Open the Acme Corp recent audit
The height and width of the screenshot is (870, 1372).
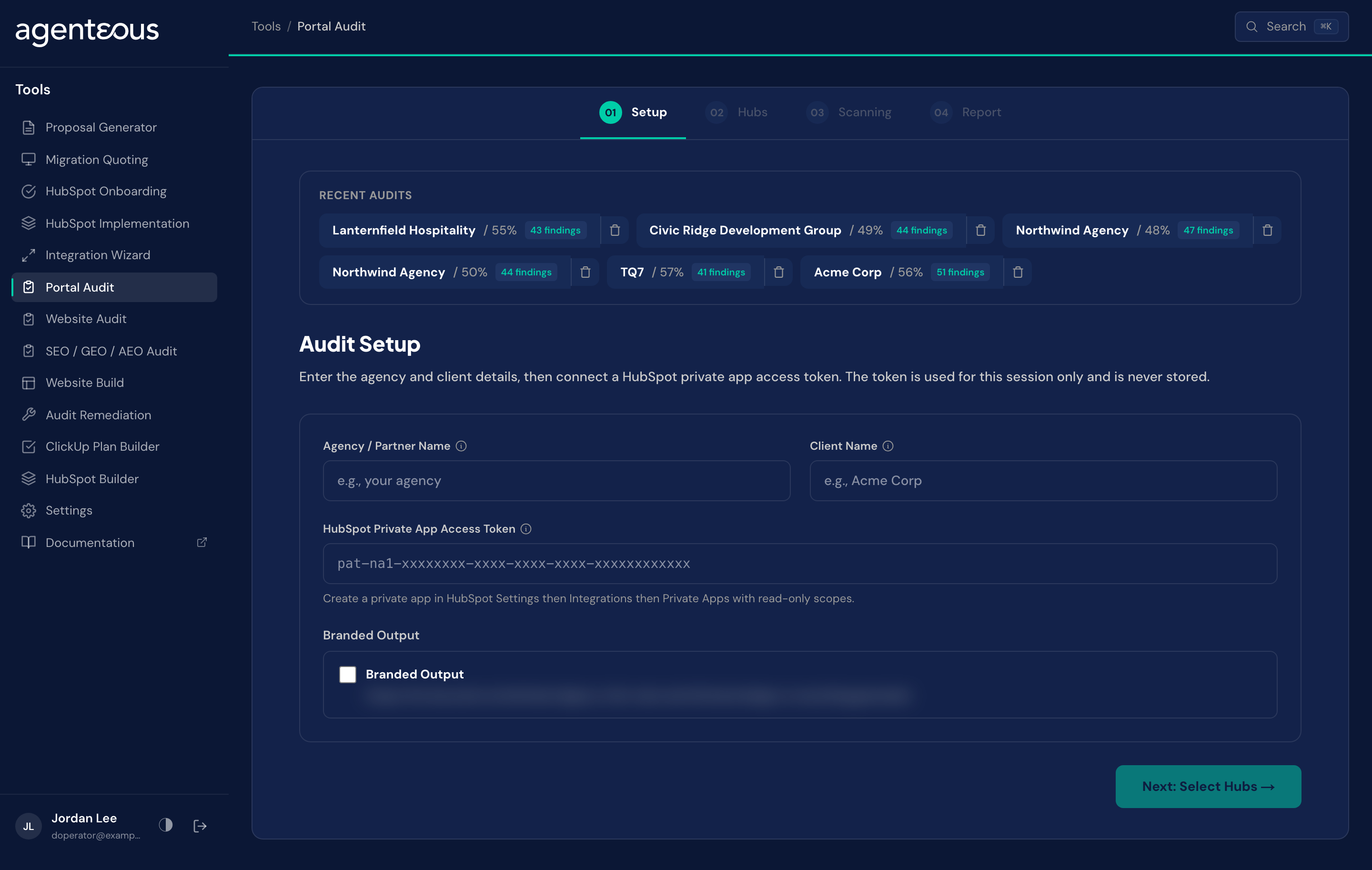[901, 273]
